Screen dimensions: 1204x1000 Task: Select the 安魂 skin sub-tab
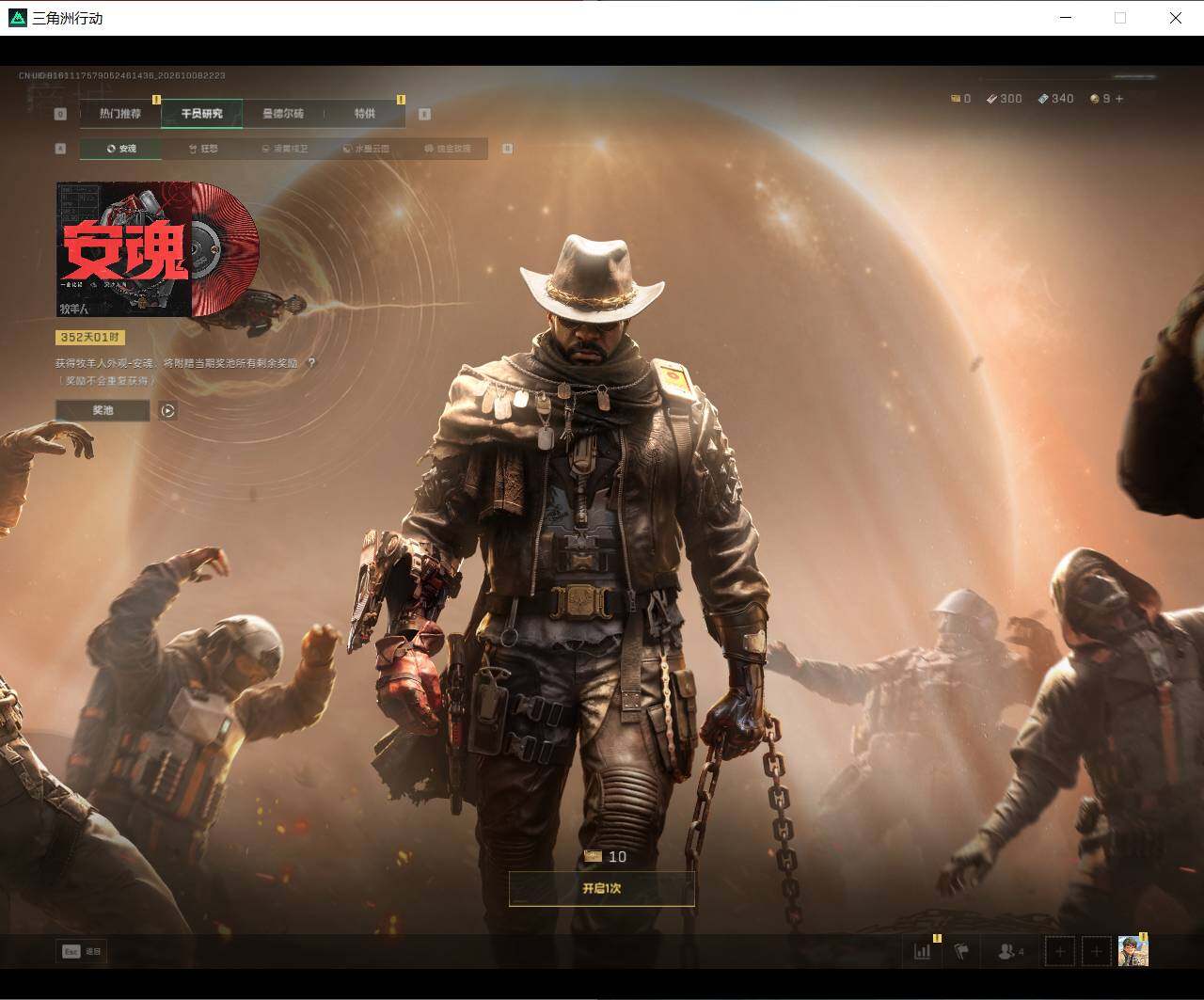(120, 149)
